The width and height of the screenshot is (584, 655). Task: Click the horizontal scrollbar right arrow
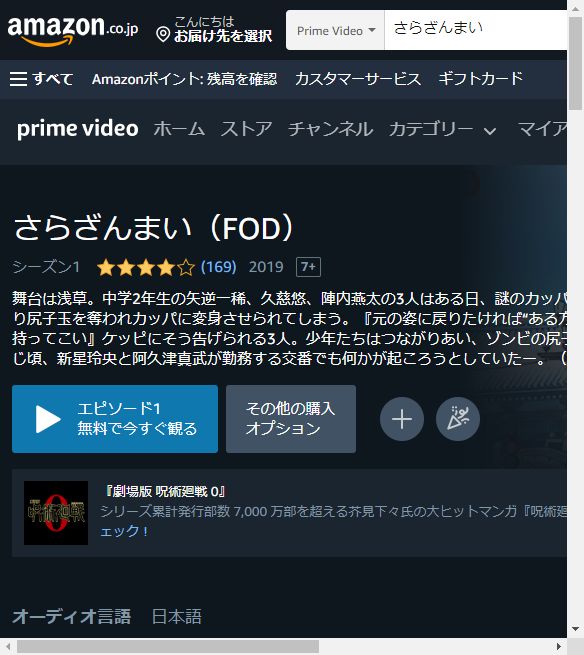pyautogui.click(x=559, y=647)
